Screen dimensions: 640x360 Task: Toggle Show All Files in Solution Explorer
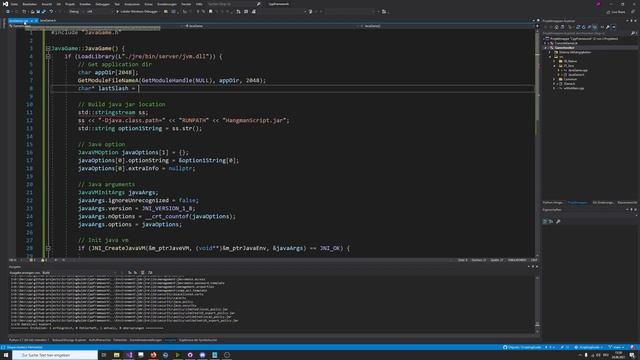pos(595,27)
